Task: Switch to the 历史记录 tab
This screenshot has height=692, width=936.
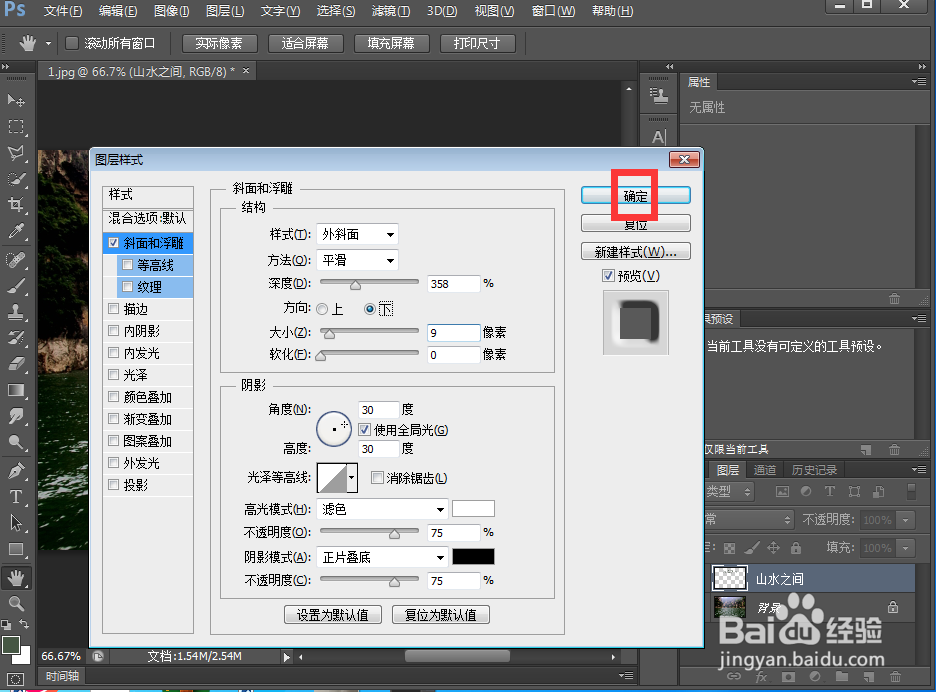Action: point(814,470)
